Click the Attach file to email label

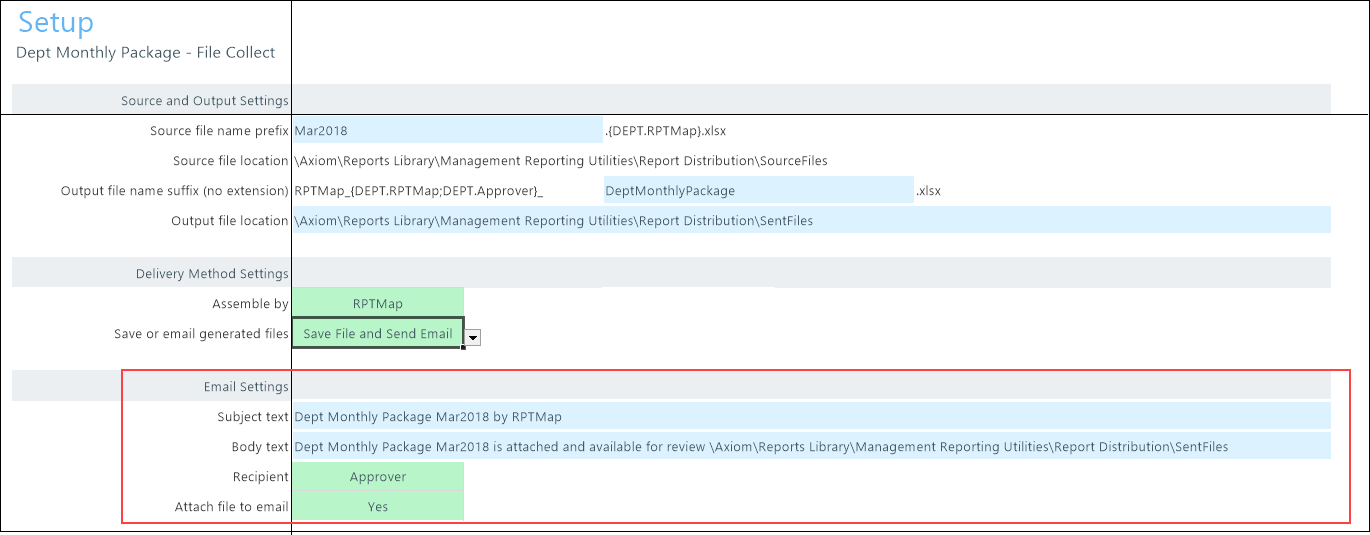coord(231,507)
